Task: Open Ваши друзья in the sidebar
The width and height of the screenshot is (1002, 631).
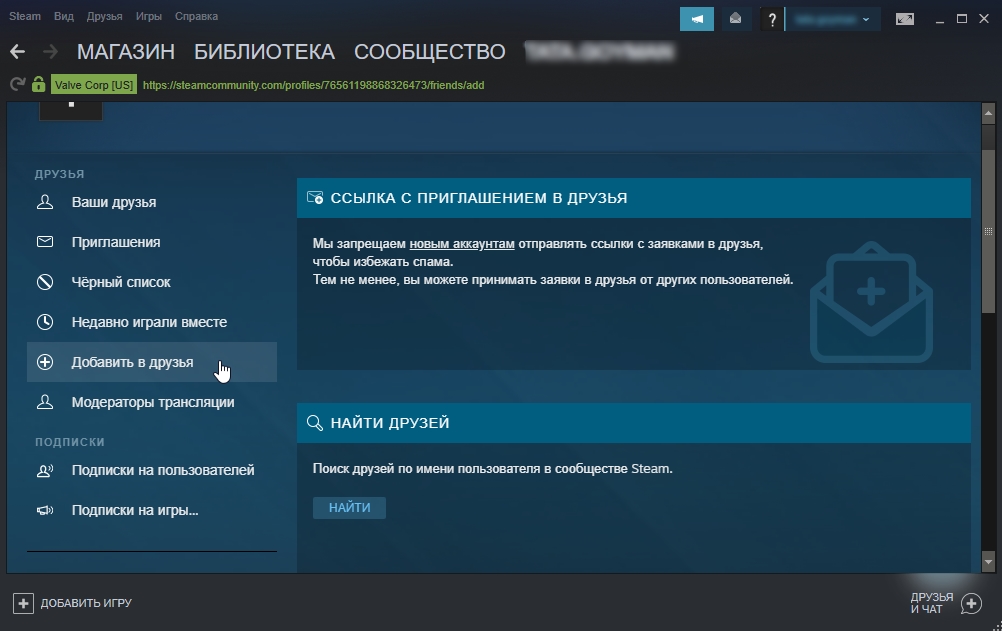Action: pos(151,202)
